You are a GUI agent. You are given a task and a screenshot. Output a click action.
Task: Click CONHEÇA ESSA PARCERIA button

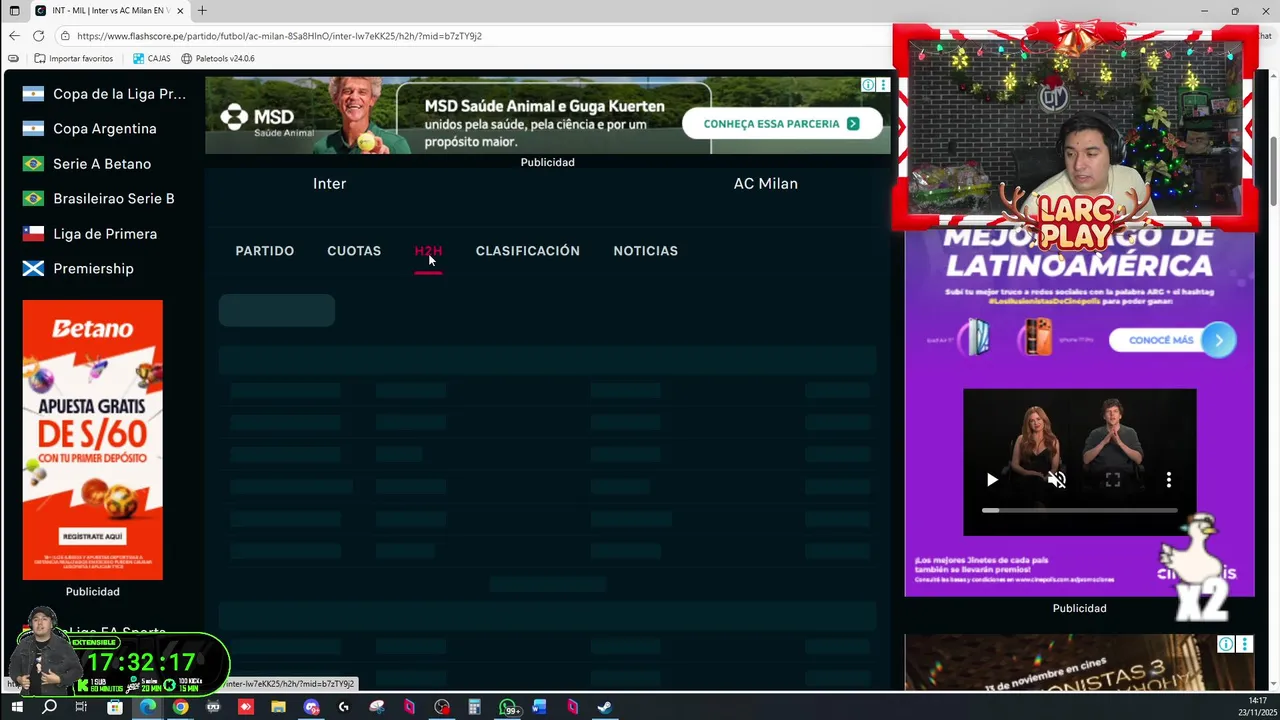[x=782, y=124]
